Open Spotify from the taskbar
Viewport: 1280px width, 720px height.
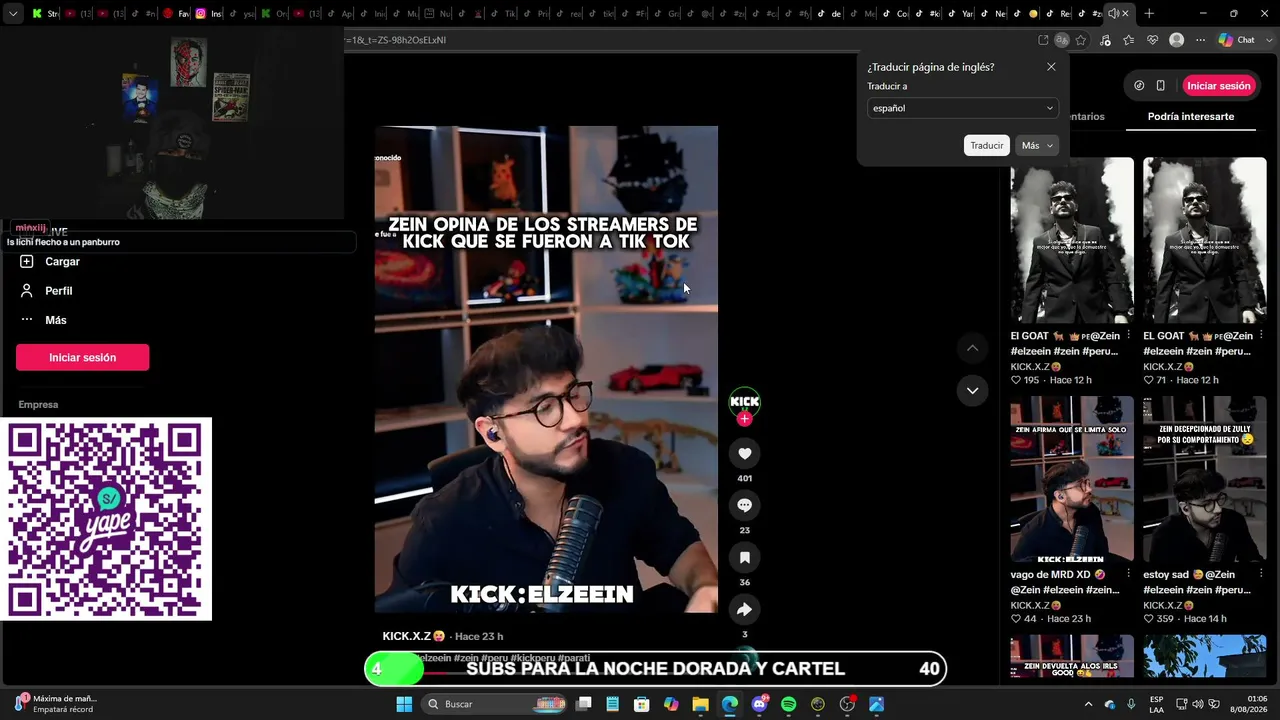(788, 704)
